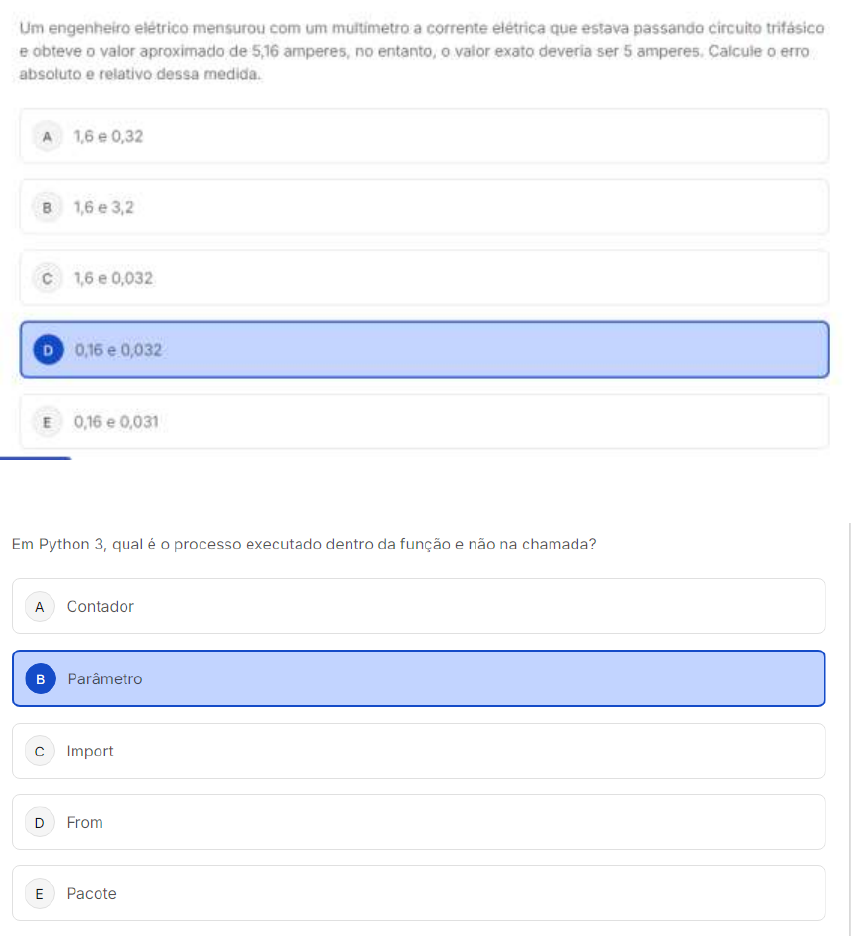Choose letter A circle for Contador

(x=40, y=606)
